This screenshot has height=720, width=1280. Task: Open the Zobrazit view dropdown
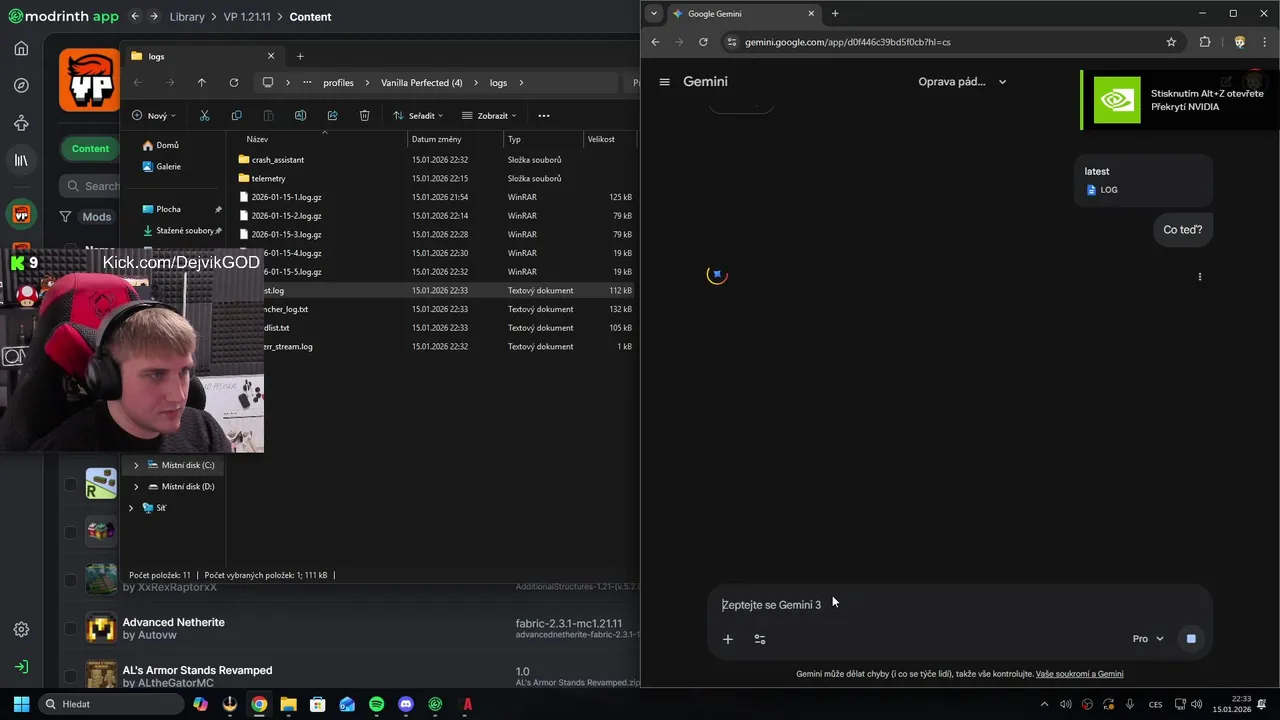pos(489,115)
